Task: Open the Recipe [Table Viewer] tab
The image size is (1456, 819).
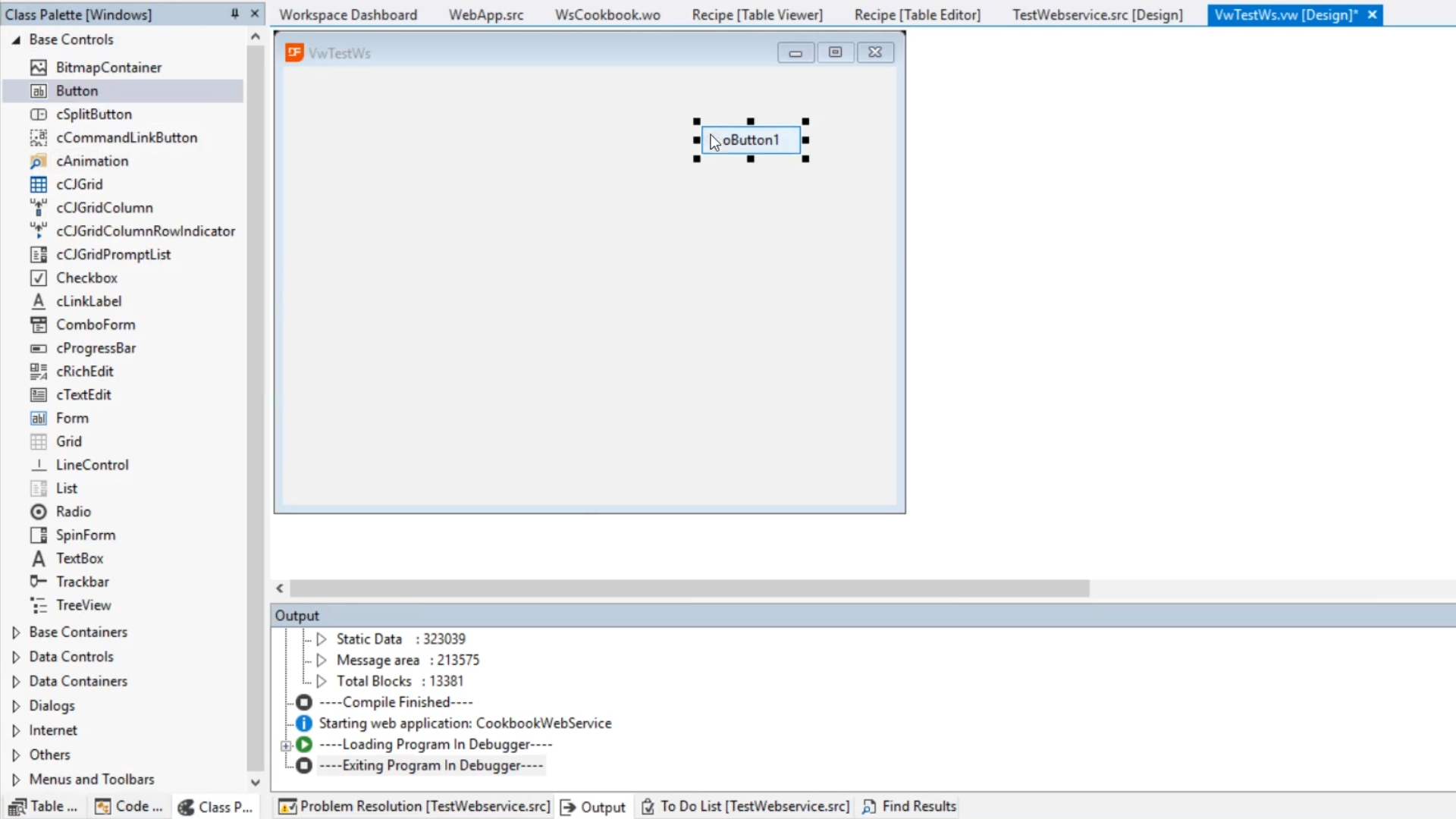Action: click(x=756, y=14)
